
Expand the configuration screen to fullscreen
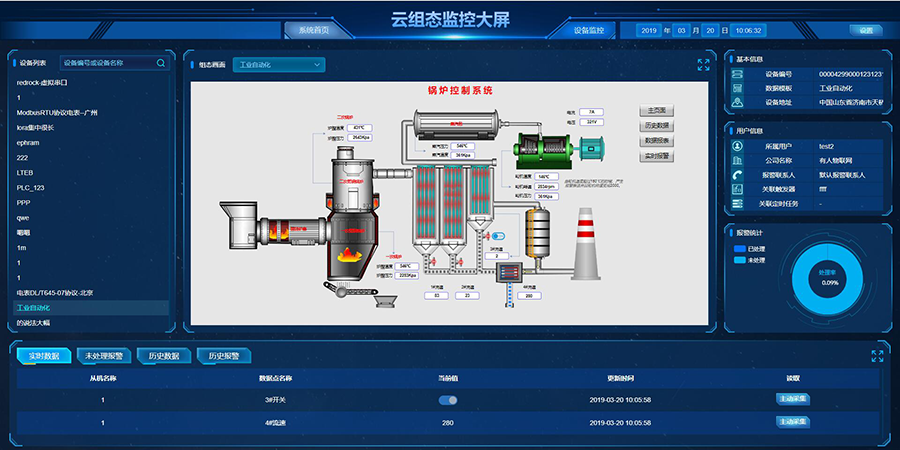pos(703,65)
